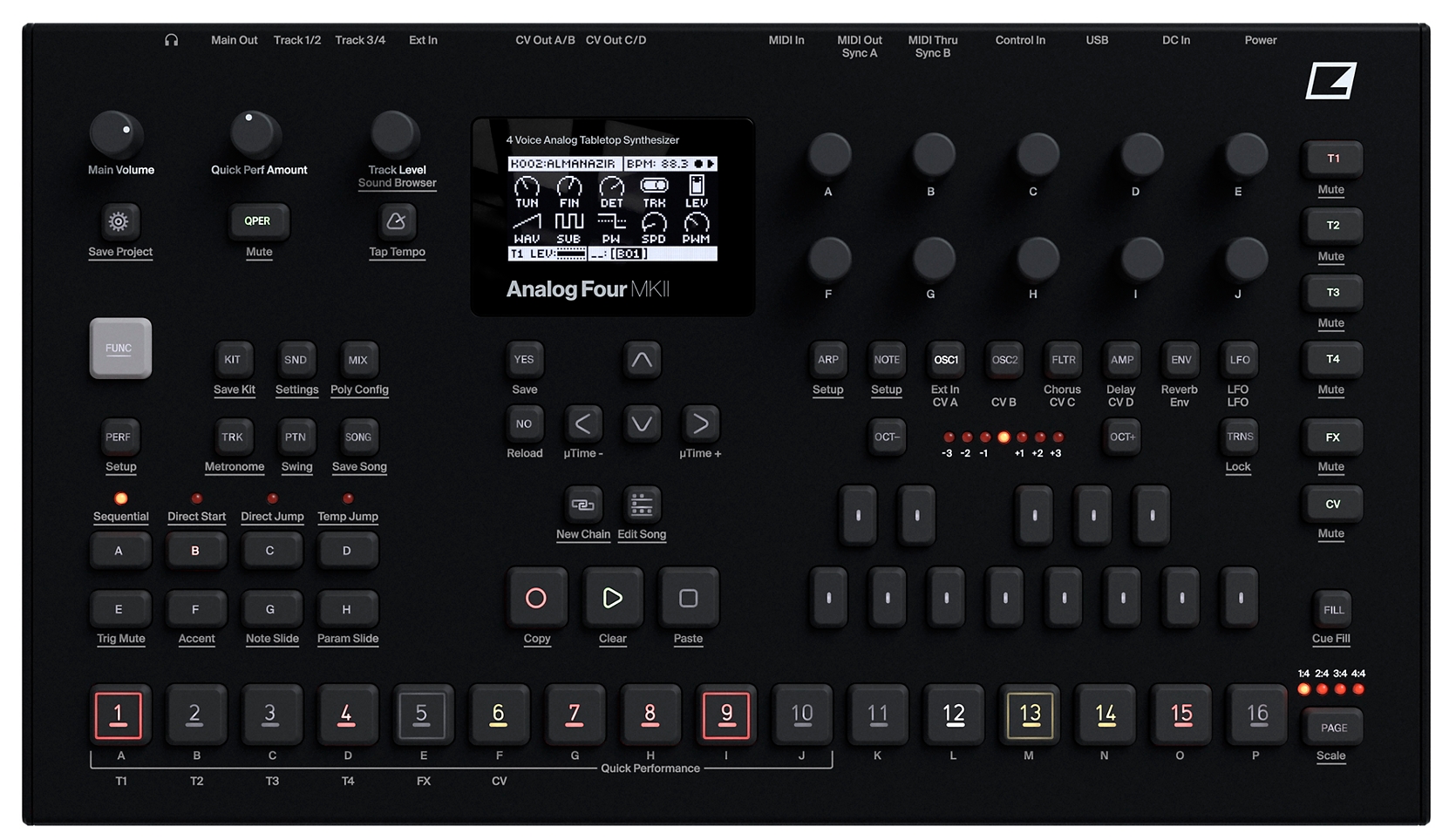Toggle FX track mute button
Viewport: 1456px width, 840px height.
click(1332, 437)
